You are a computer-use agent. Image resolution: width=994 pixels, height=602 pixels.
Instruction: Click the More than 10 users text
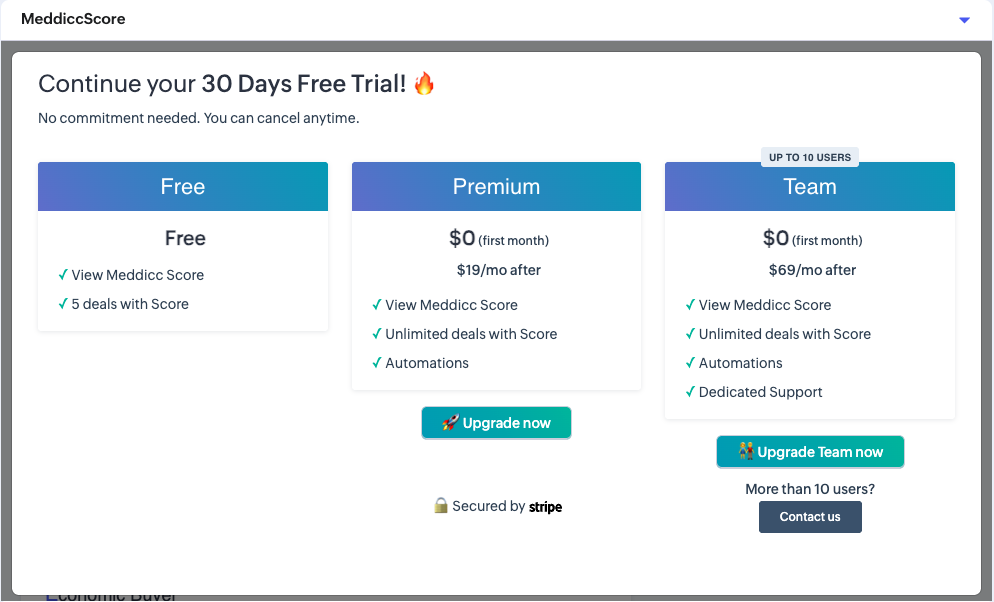[810, 489]
